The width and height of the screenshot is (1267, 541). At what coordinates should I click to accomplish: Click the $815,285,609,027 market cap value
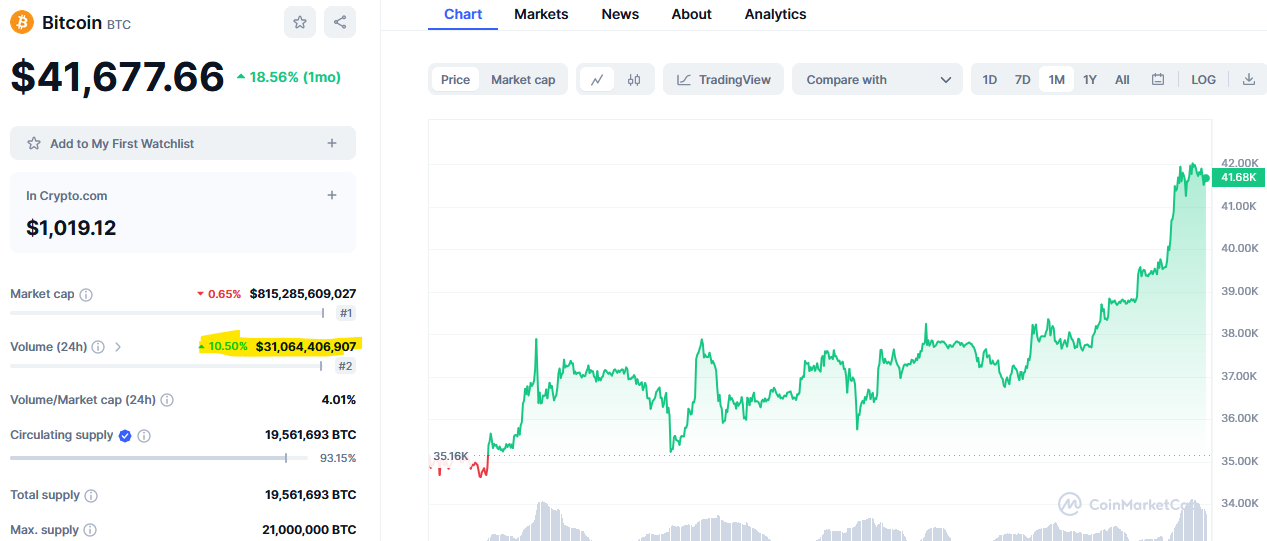coord(303,294)
